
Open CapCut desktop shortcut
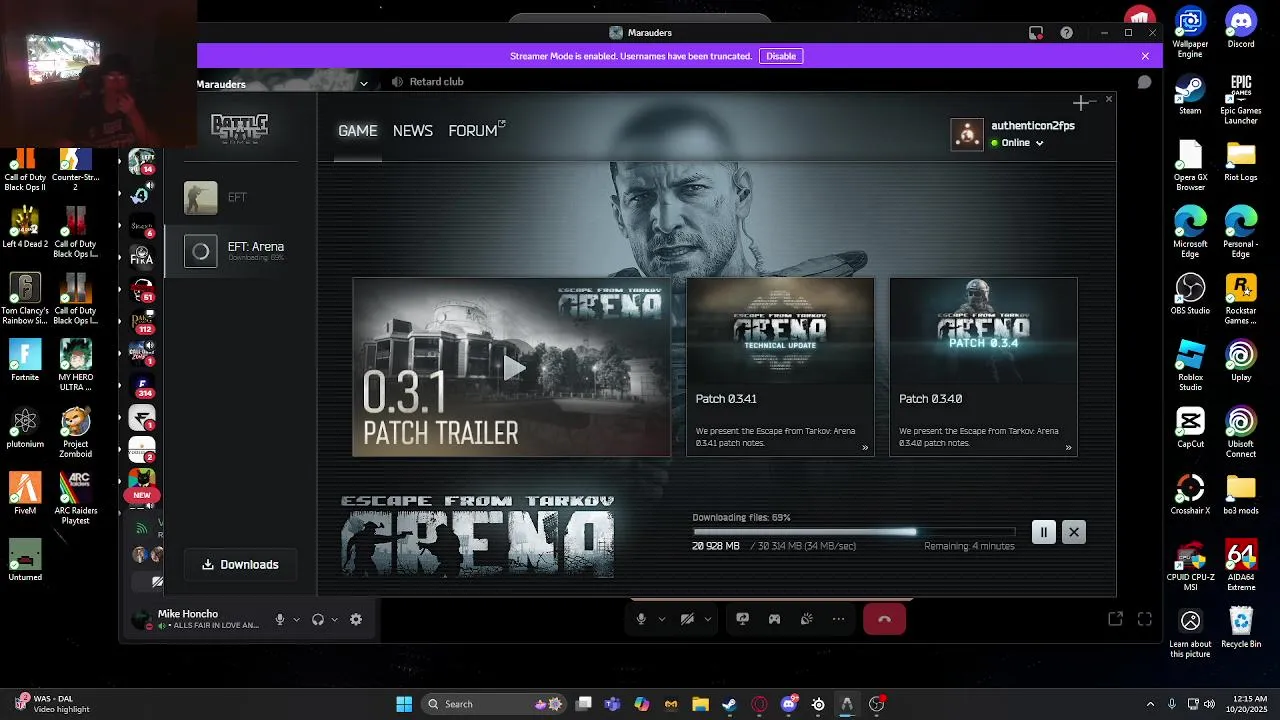[x=1190, y=428]
